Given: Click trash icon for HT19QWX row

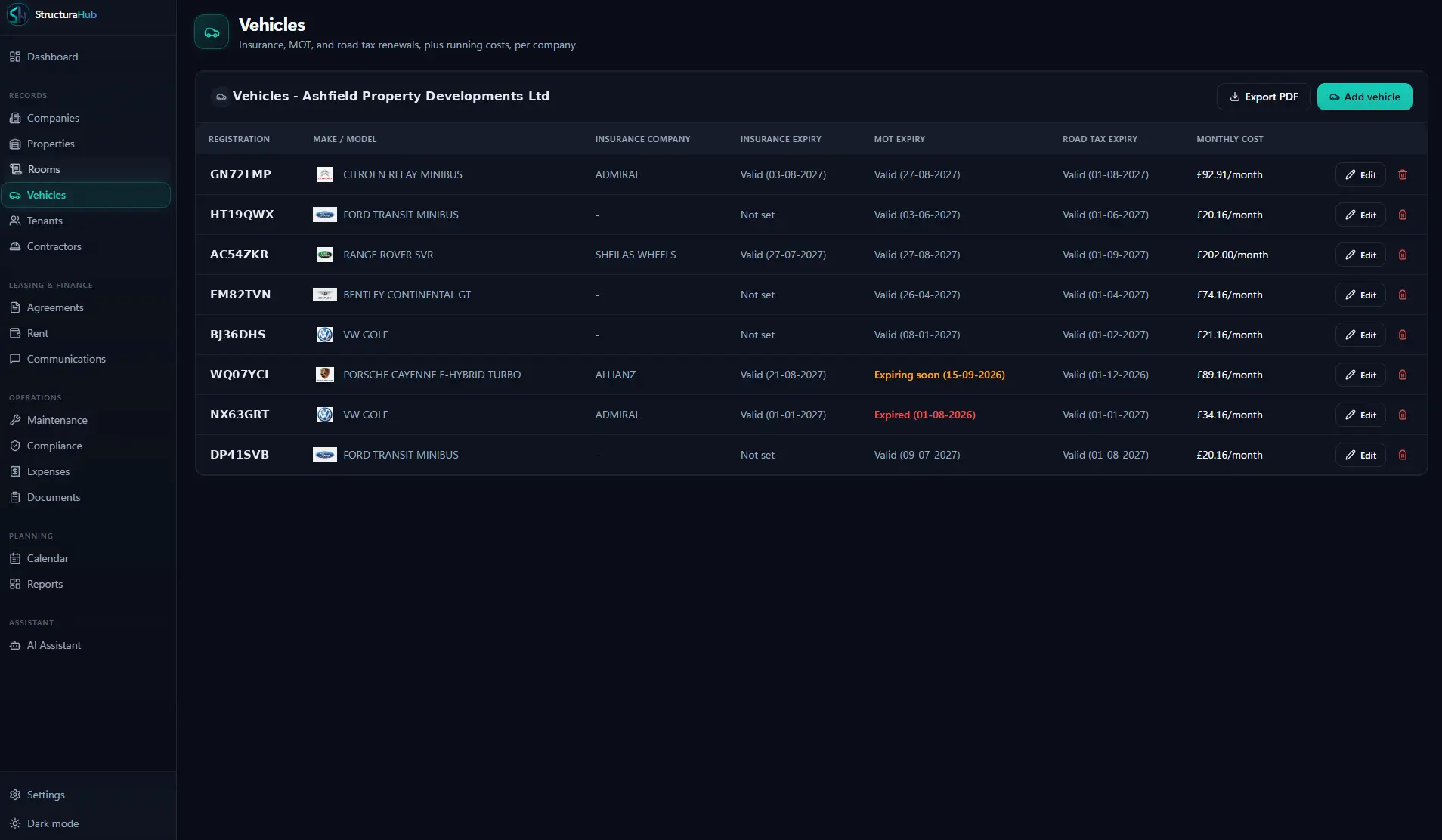Looking at the screenshot, I should [1403, 215].
